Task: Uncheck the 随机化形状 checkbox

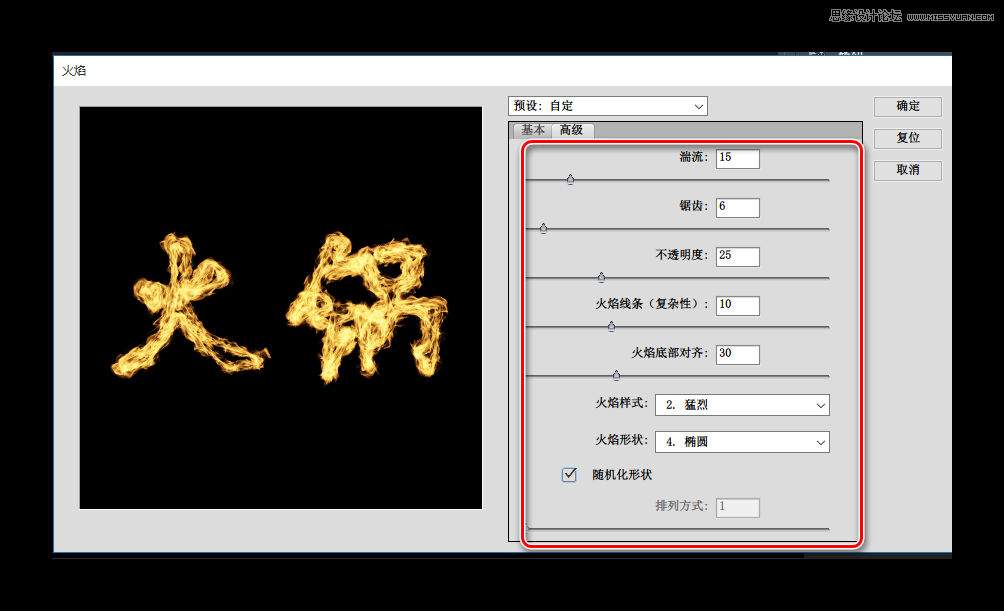Action: click(x=569, y=475)
